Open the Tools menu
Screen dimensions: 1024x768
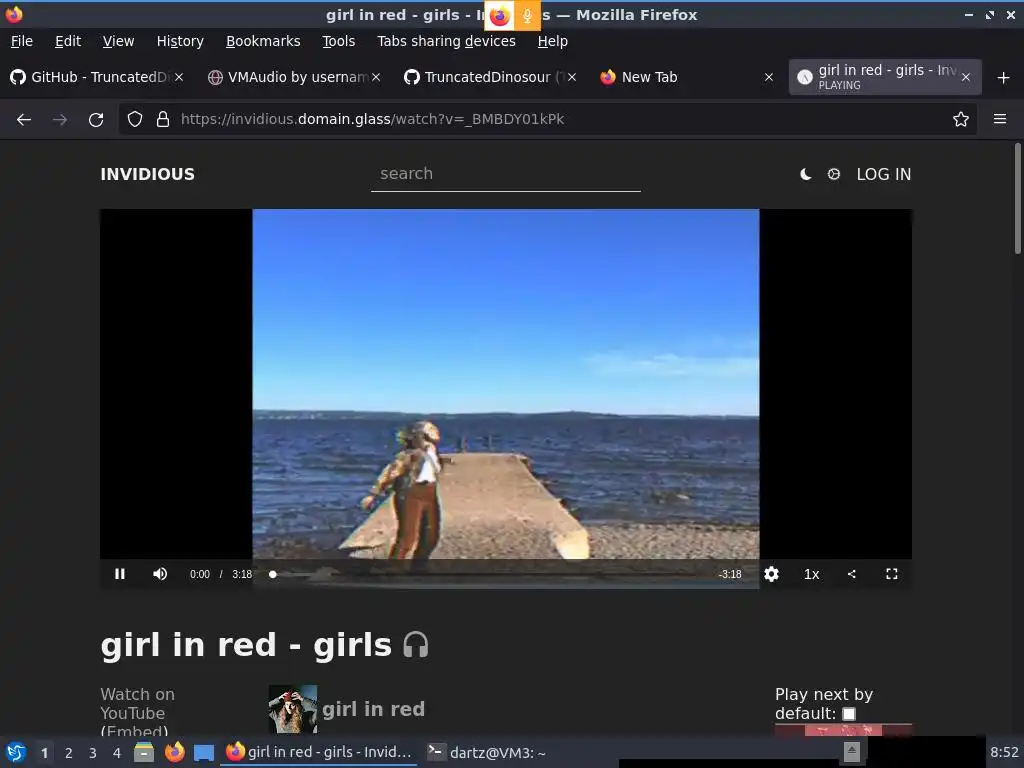(x=338, y=41)
